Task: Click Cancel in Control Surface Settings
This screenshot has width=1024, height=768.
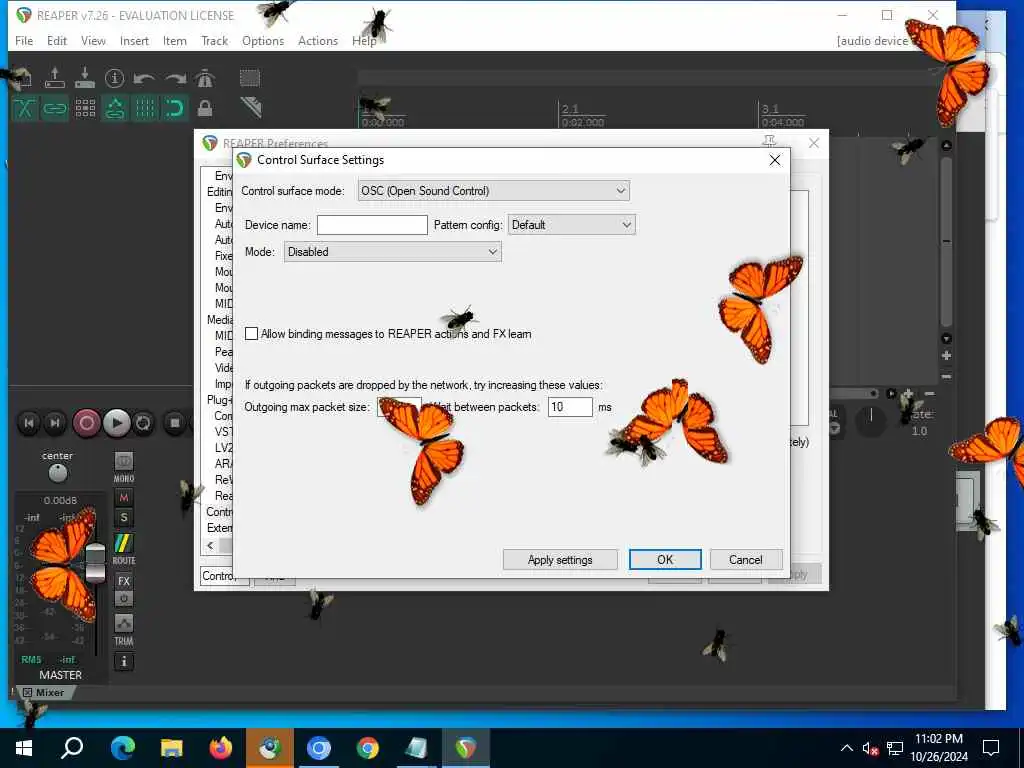Action: (746, 560)
